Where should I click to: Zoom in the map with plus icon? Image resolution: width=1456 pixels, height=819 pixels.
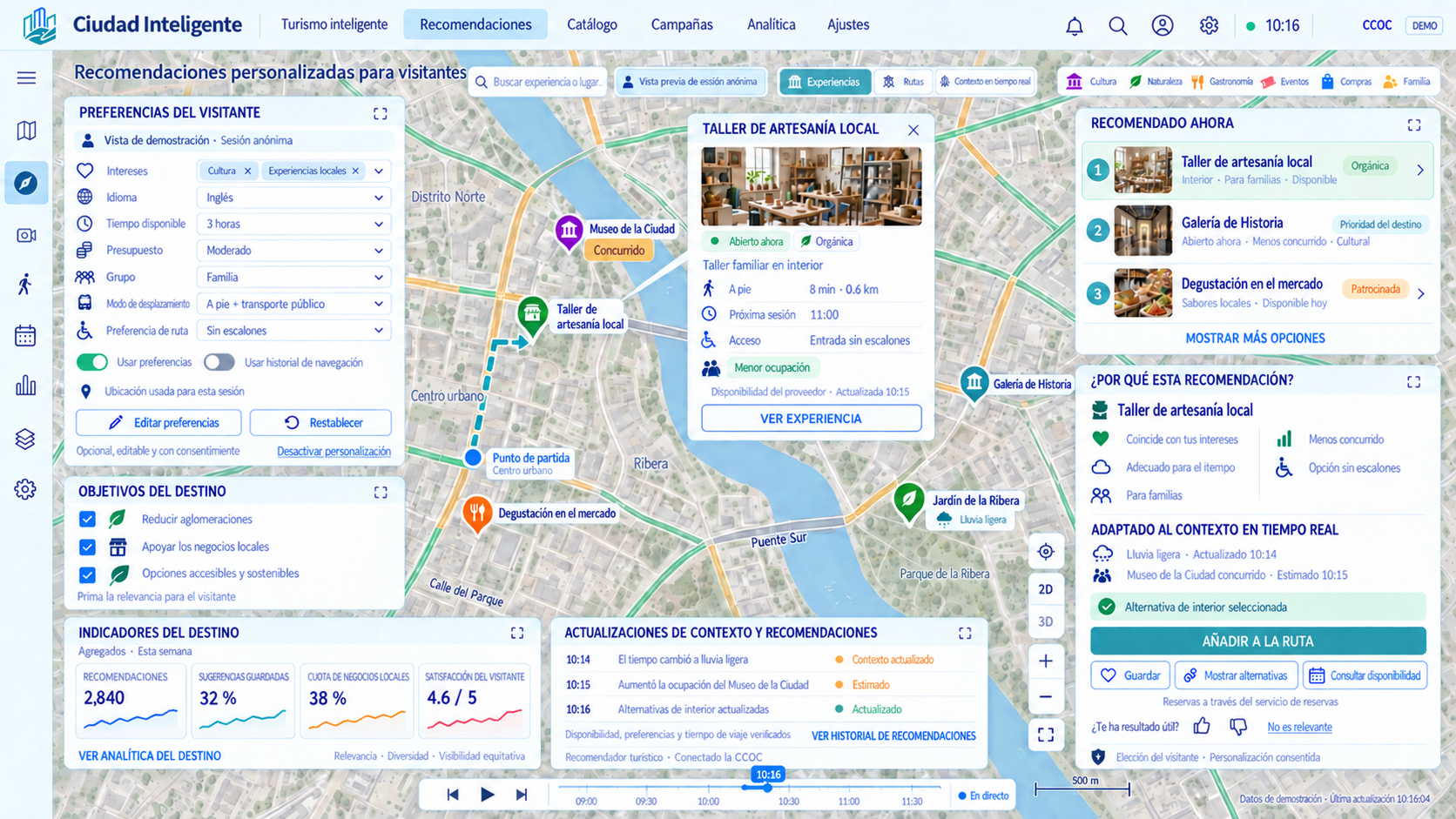coord(1046,661)
